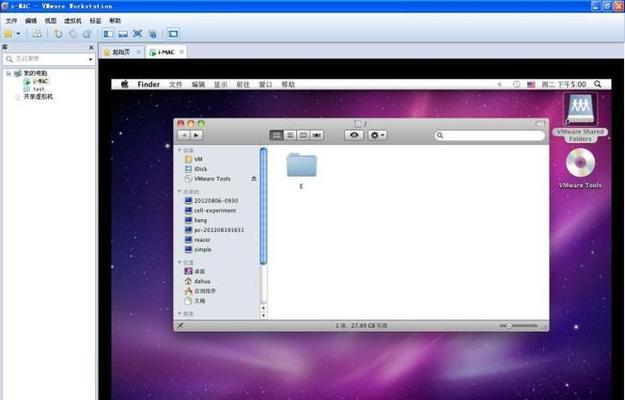Revert virtual machine to previous snapshot
625x400 pixels.
point(73,34)
